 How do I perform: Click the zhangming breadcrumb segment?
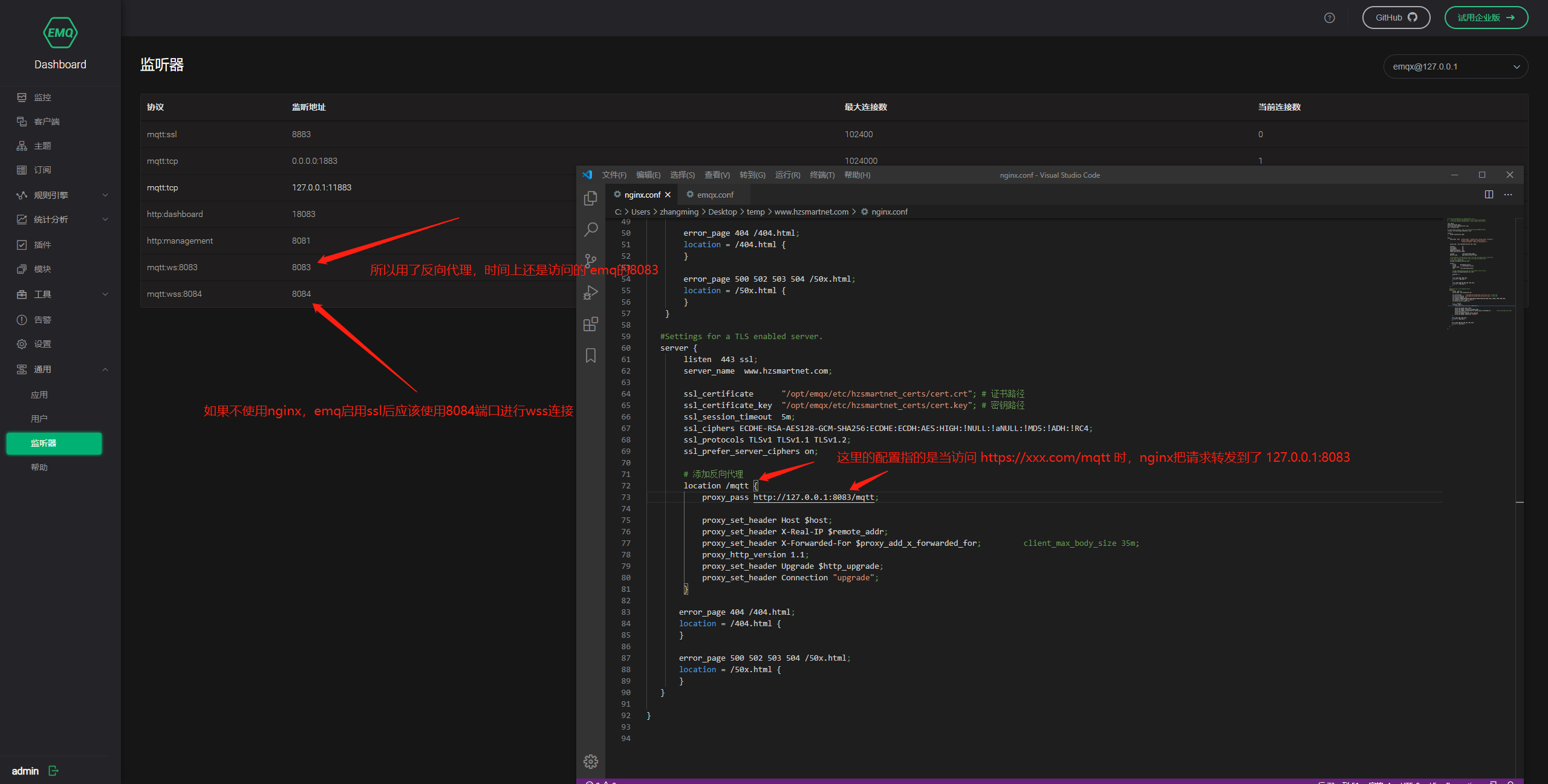(678, 212)
